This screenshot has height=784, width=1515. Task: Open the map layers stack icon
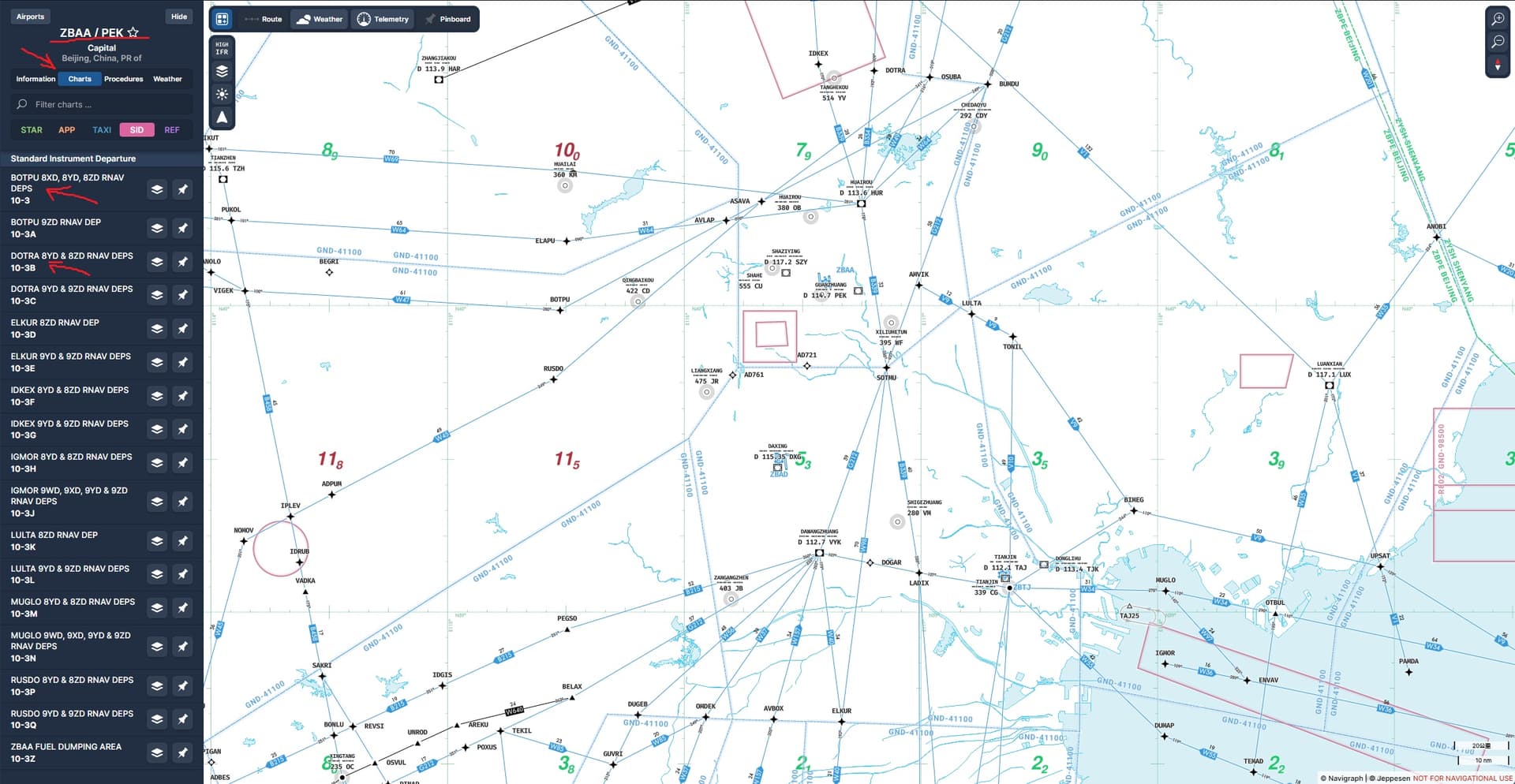click(x=223, y=71)
